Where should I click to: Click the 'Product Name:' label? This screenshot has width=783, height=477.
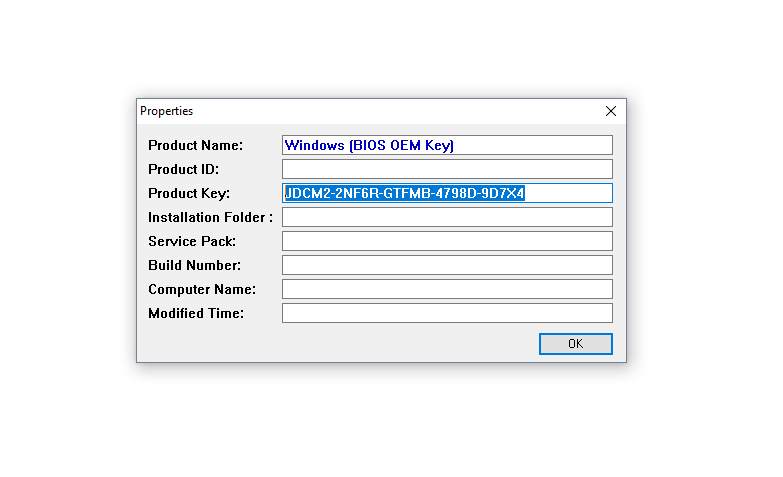(195, 145)
